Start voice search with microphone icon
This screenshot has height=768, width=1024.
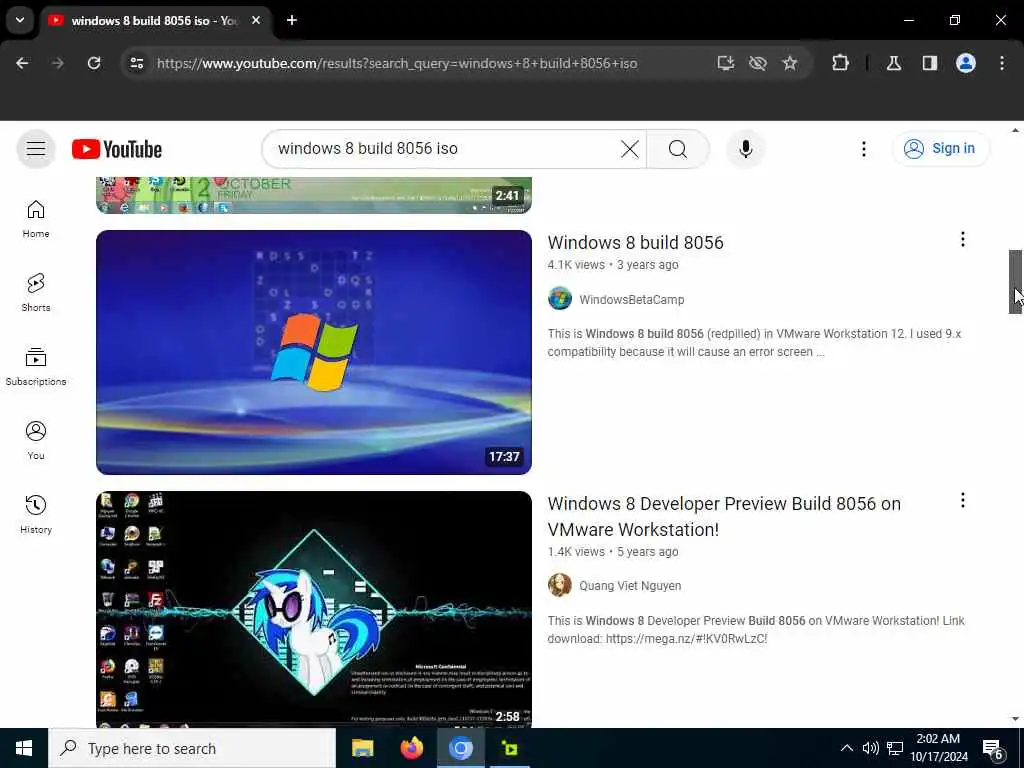[x=745, y=149]
